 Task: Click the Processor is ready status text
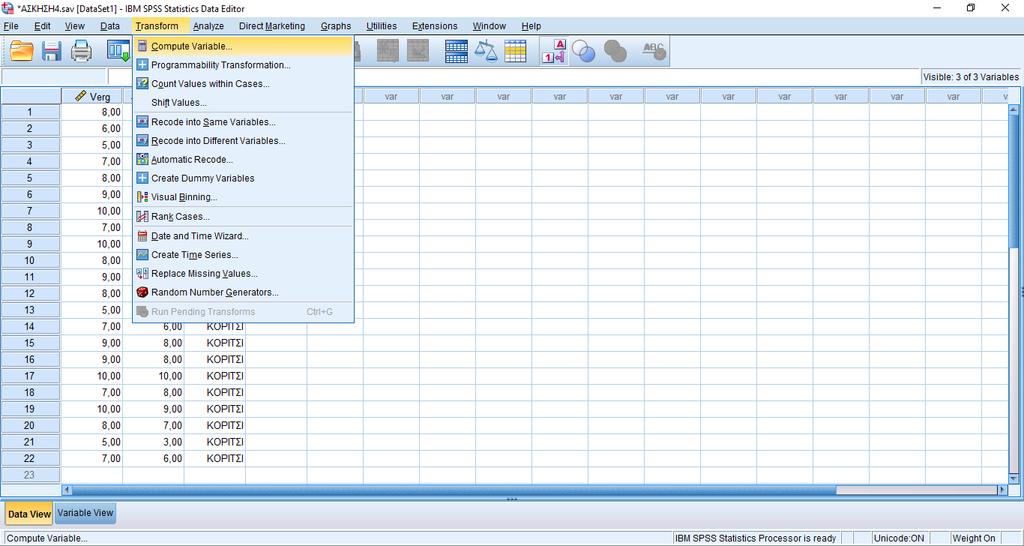click(756, 538)
